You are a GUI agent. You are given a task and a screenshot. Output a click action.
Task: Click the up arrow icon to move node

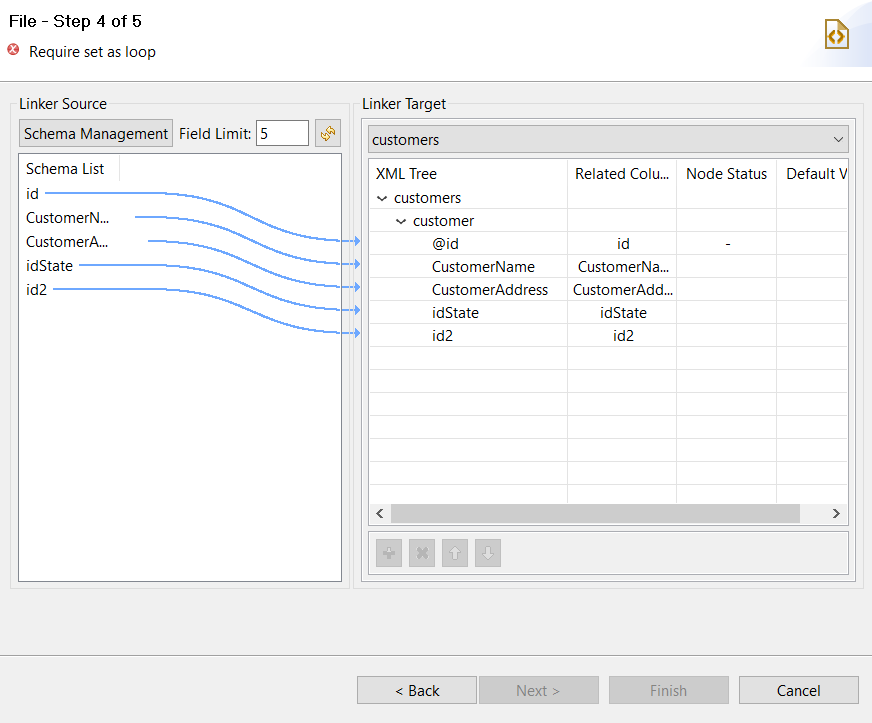tap(454, 552)
